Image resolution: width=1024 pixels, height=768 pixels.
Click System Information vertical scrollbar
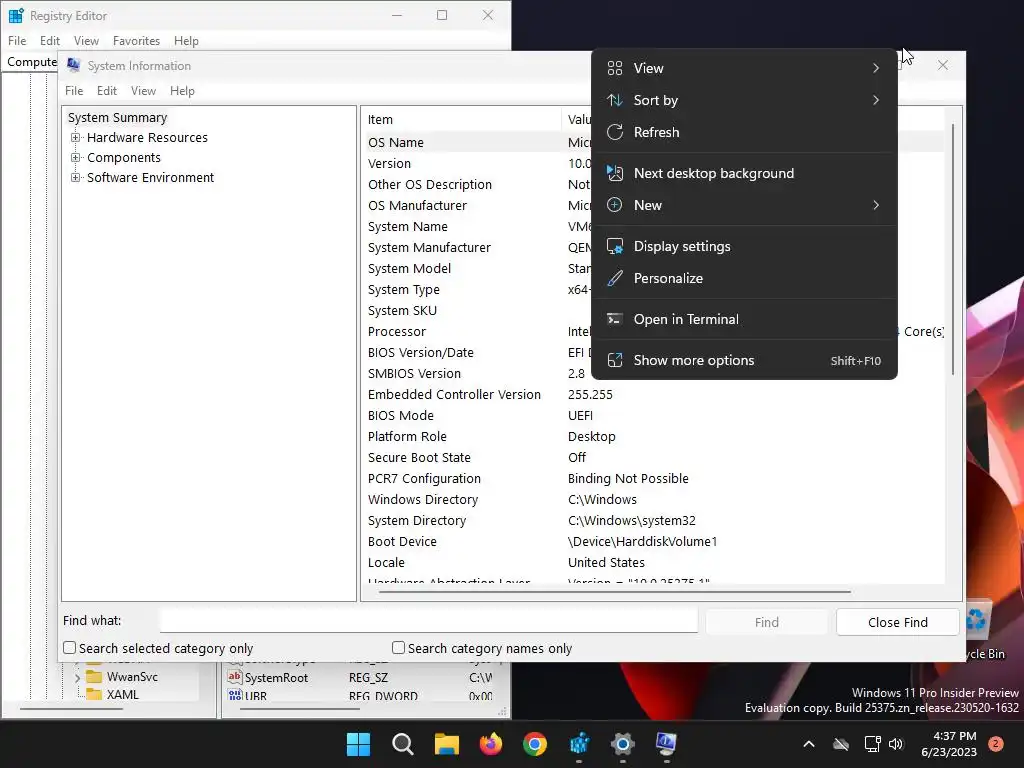click(x=953, y=249)
